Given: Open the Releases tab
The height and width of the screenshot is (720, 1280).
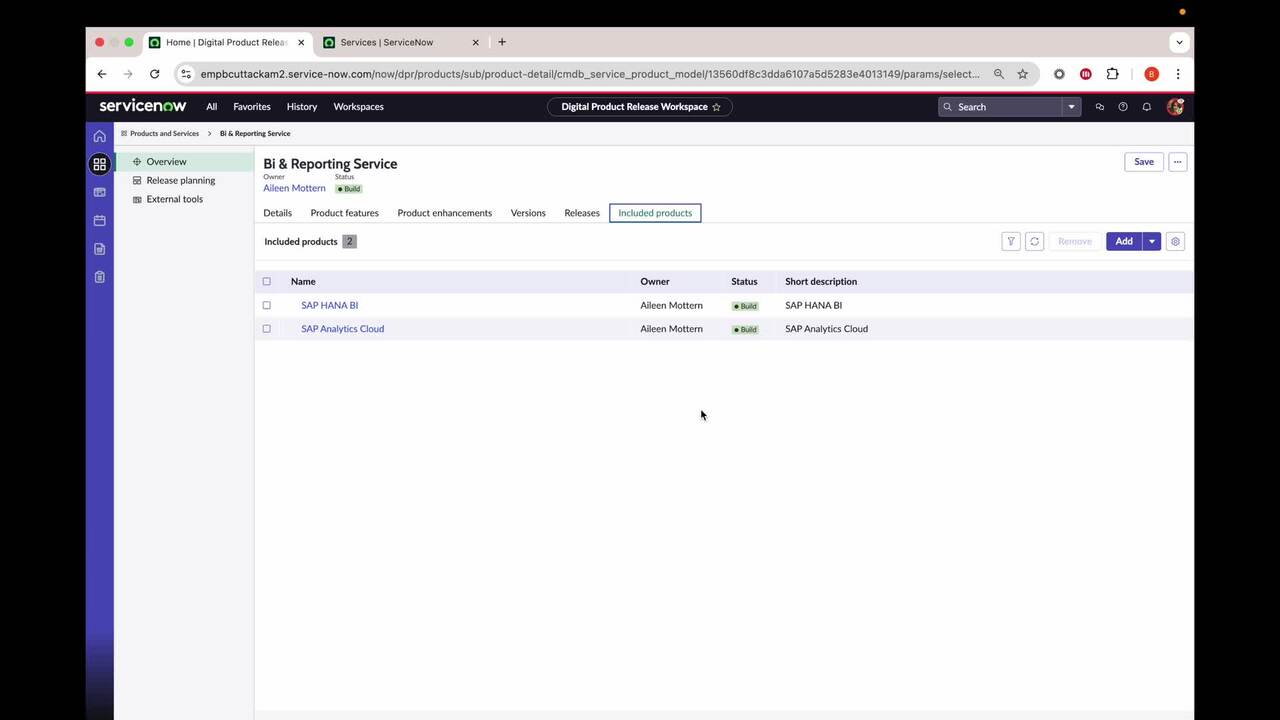Looking at the screenshot, I should [x=581, y=212].
